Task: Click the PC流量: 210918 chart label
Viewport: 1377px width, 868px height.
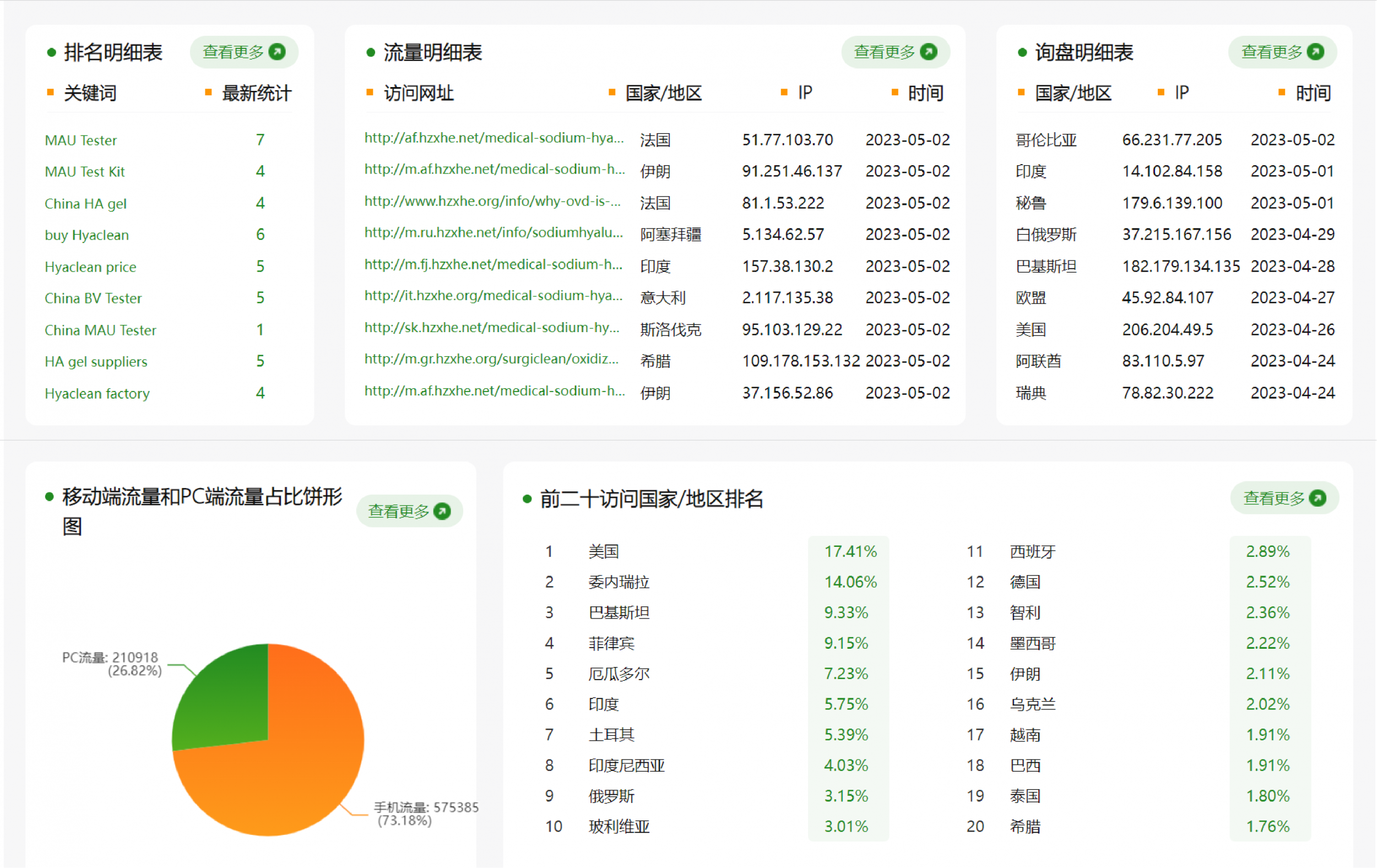Action: pyautogui.click(x=112, y=664)
